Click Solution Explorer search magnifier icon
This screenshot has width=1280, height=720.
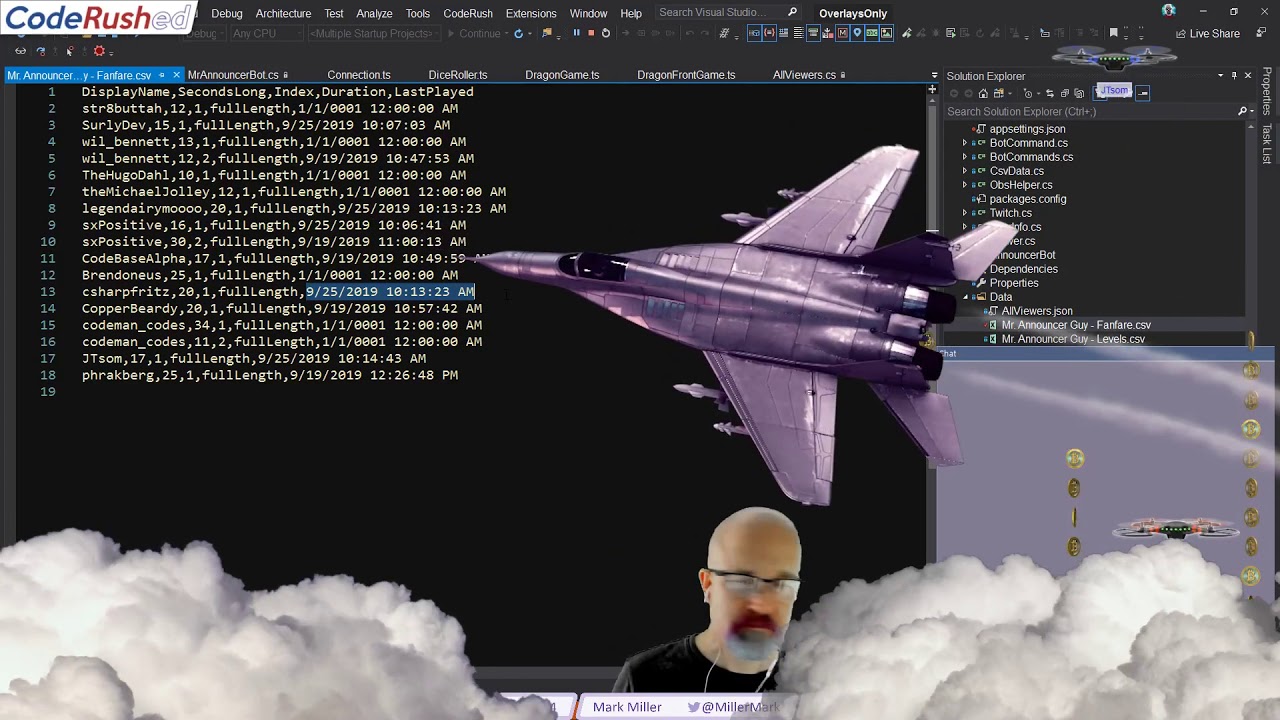[x=1242, y=111]
